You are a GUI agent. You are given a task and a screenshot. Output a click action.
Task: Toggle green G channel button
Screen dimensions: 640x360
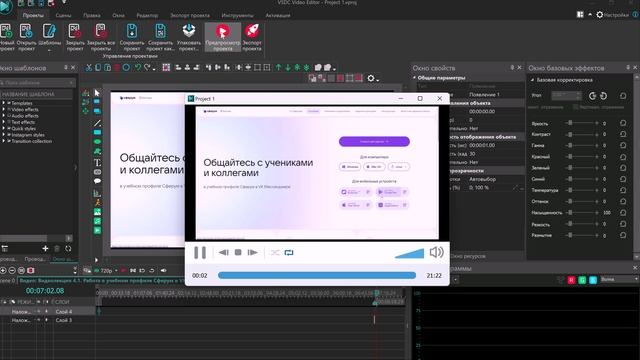(582, 280)
